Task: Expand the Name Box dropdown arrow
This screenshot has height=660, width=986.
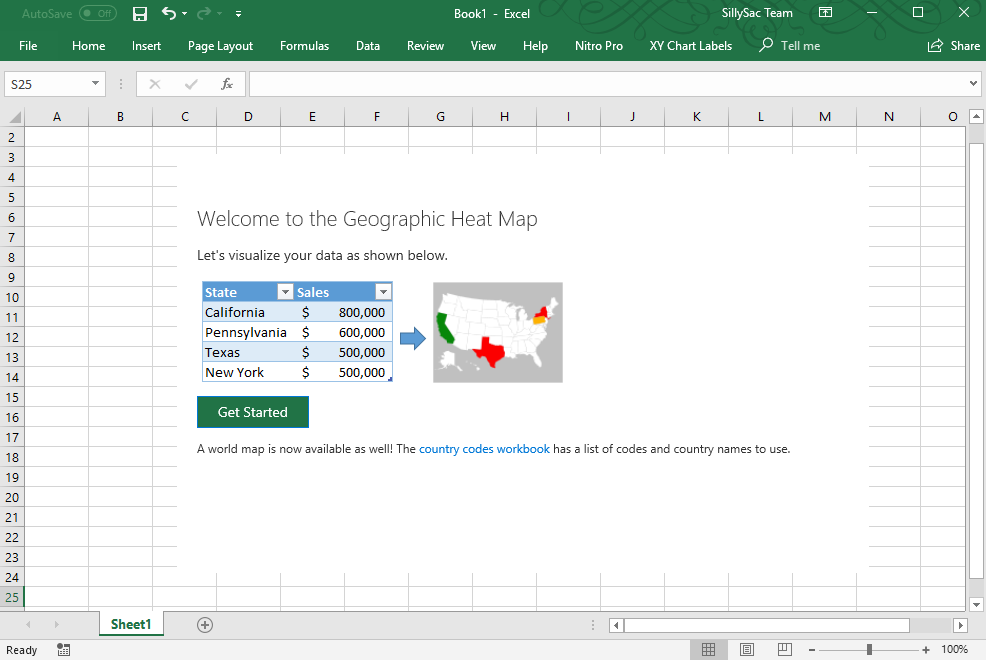Action: tap(96, 84)
